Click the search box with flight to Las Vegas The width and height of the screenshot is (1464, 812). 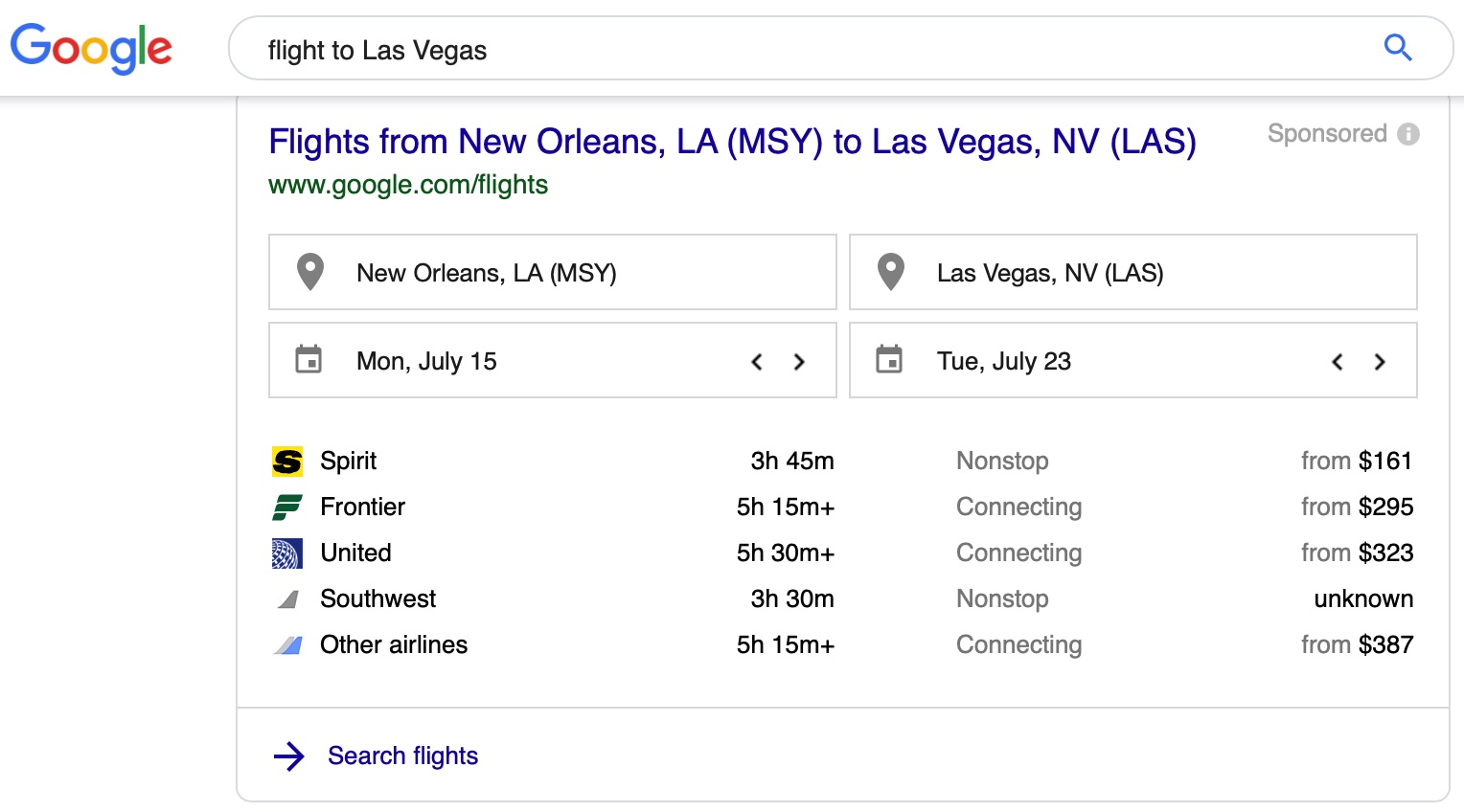click(x=807, y=49)
